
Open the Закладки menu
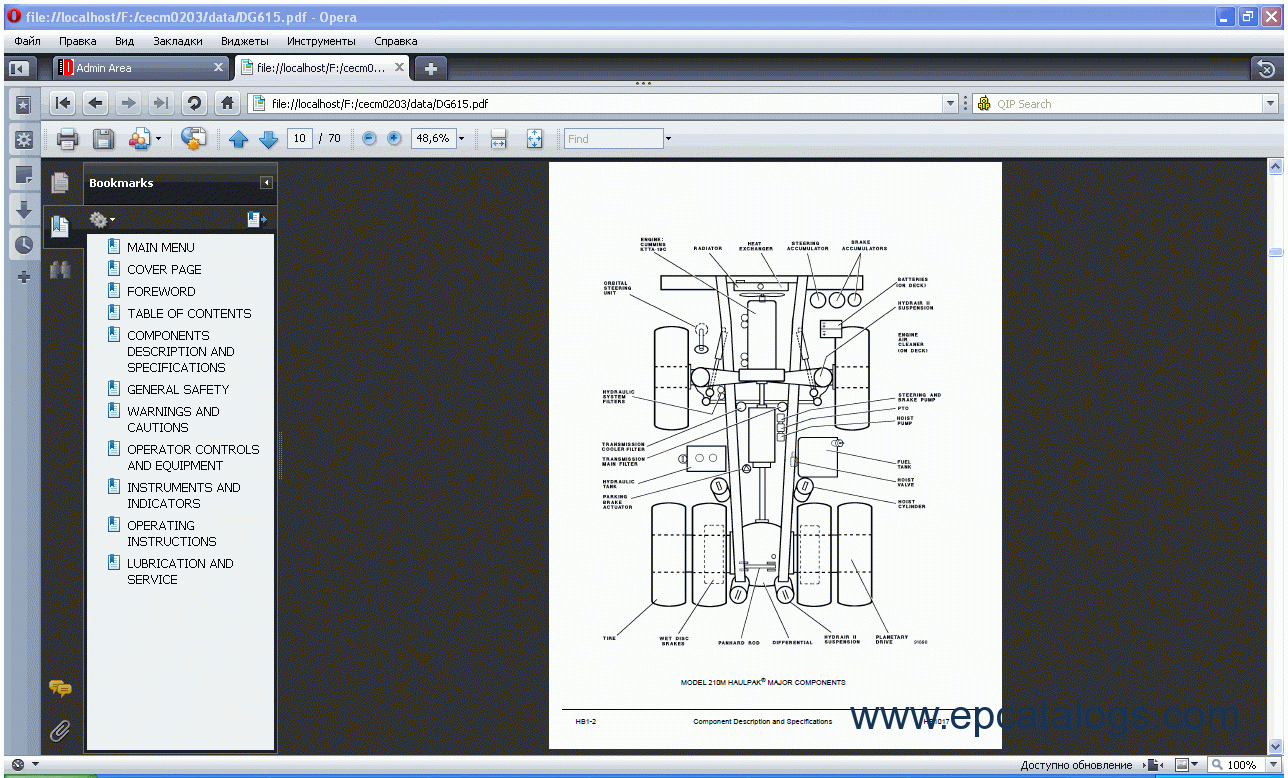click(178, 41)
